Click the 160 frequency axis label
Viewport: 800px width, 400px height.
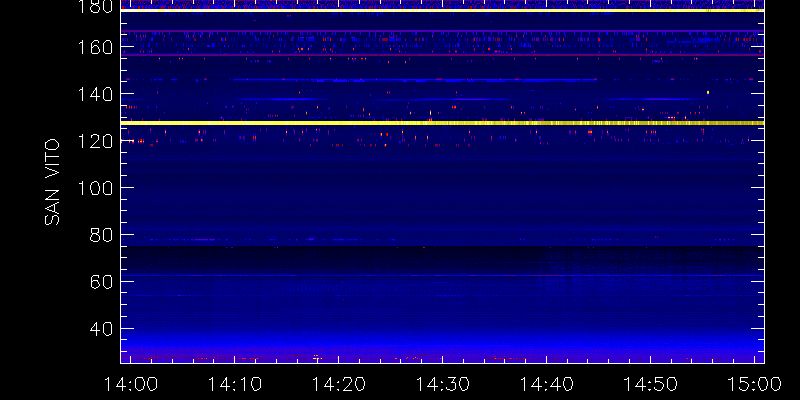(95, 47)
